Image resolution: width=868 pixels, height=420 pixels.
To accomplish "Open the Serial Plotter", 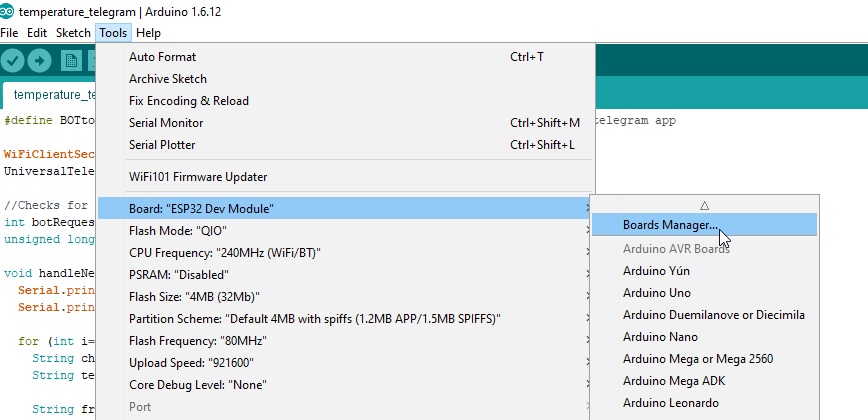I will pos(345,145).
